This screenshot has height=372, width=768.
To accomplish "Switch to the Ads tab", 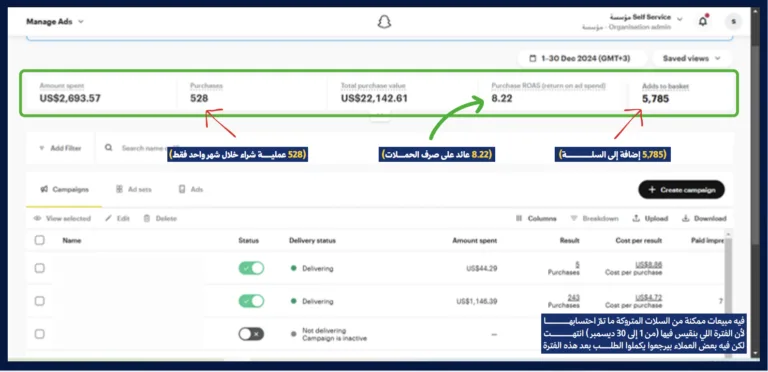I will pos(191,189).
